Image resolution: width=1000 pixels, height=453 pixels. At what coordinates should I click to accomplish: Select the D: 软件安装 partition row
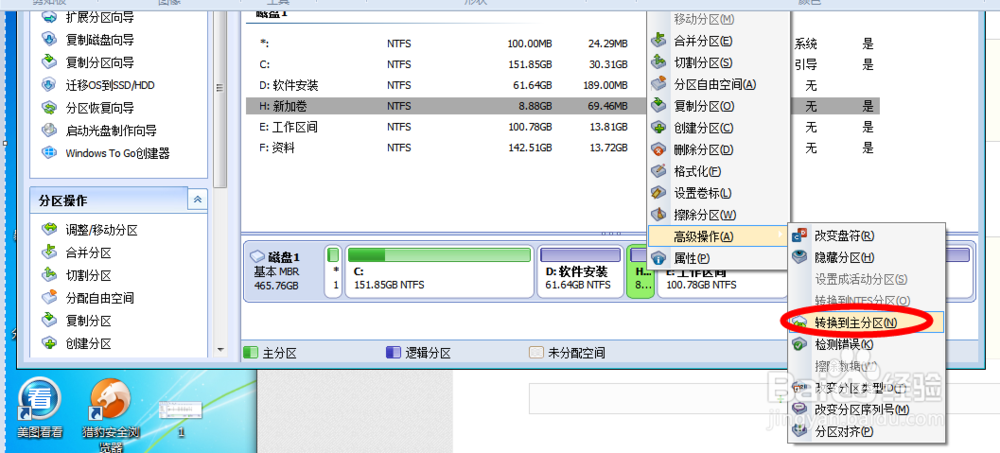pyautogui.click(x=446, y=85)
